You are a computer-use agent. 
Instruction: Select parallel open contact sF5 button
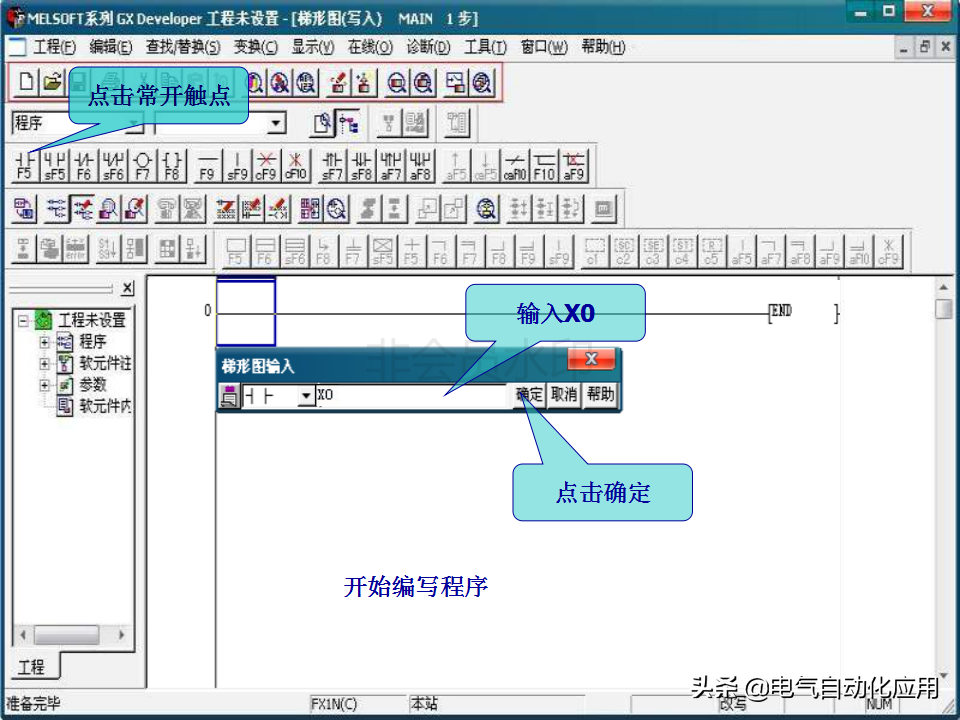pyautogui.click(x=54, y=166)
